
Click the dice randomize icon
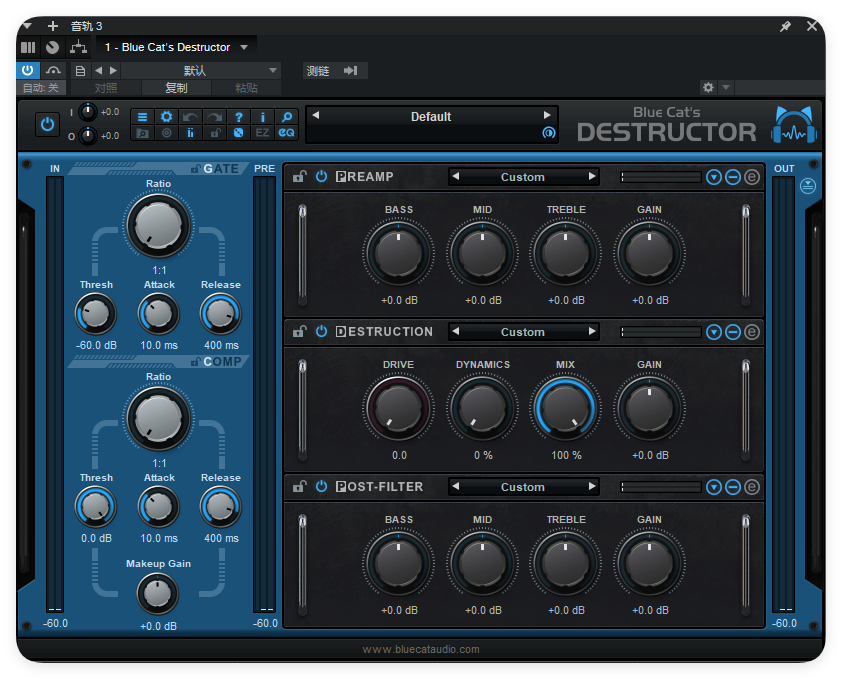click(238, 133)
